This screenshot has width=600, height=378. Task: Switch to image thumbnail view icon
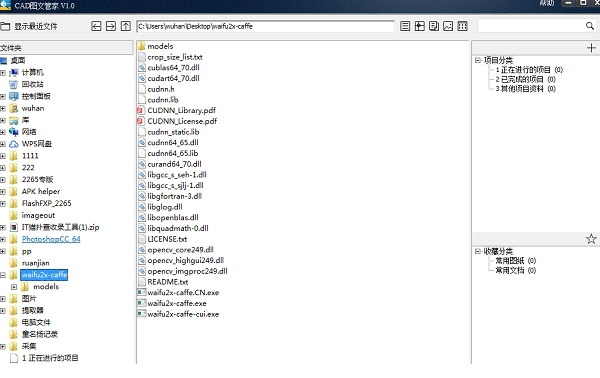click(448, 26)
